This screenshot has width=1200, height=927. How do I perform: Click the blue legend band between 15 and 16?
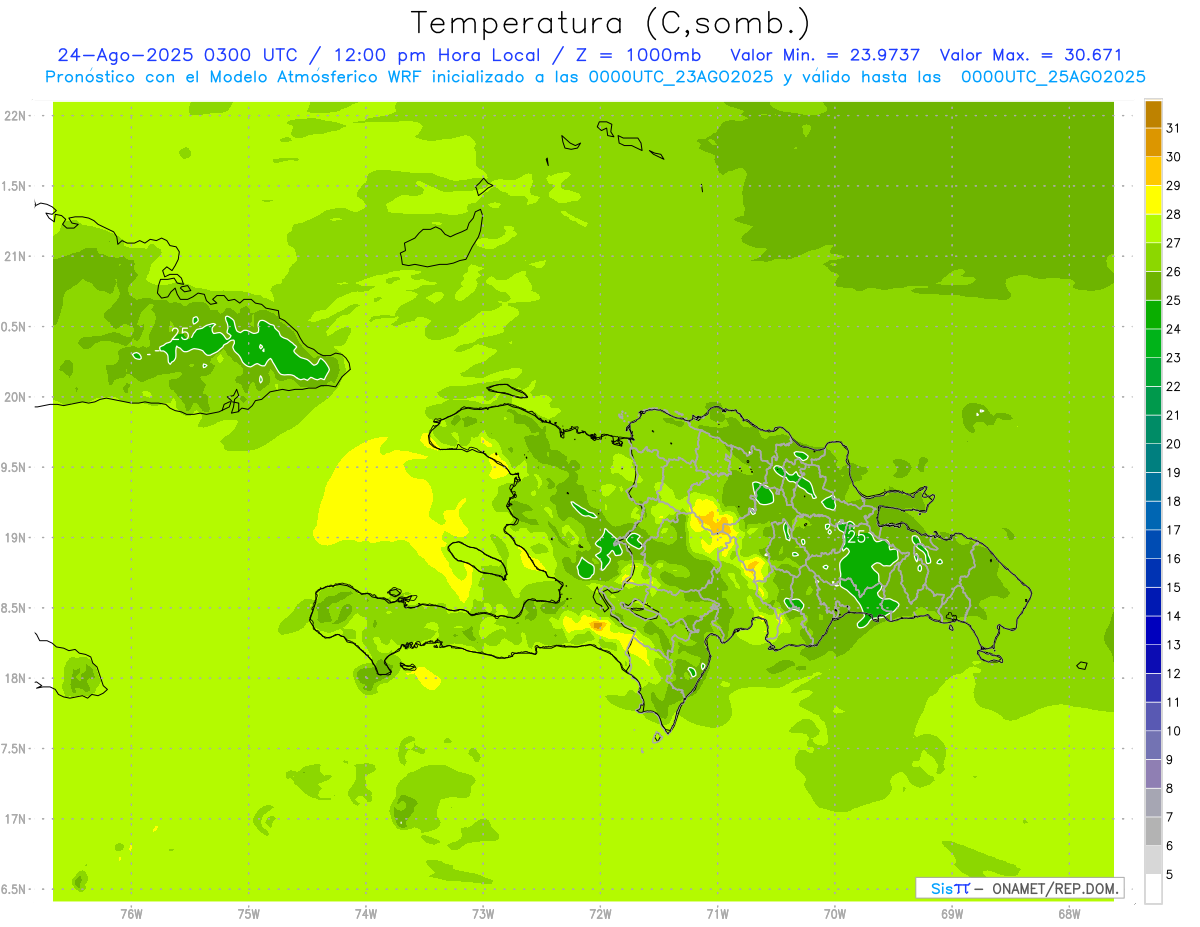1153,574
